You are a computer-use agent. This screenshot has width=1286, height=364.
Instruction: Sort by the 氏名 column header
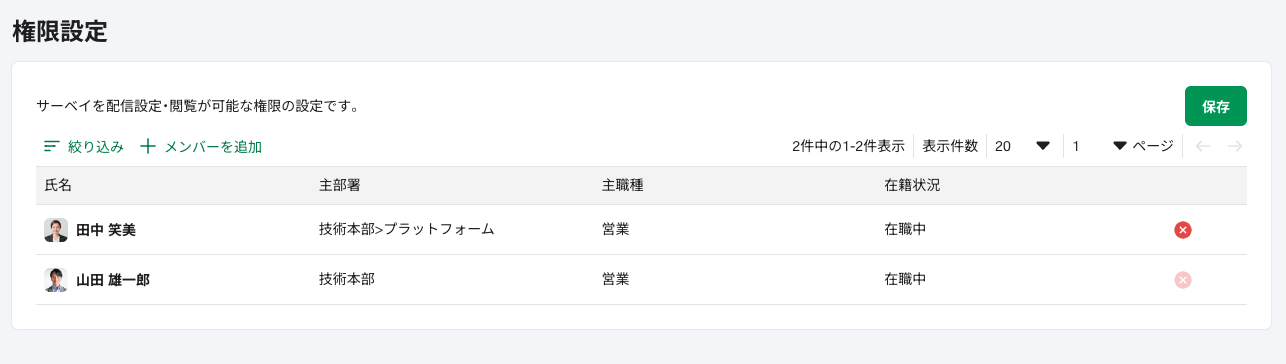tap(58, 185)
